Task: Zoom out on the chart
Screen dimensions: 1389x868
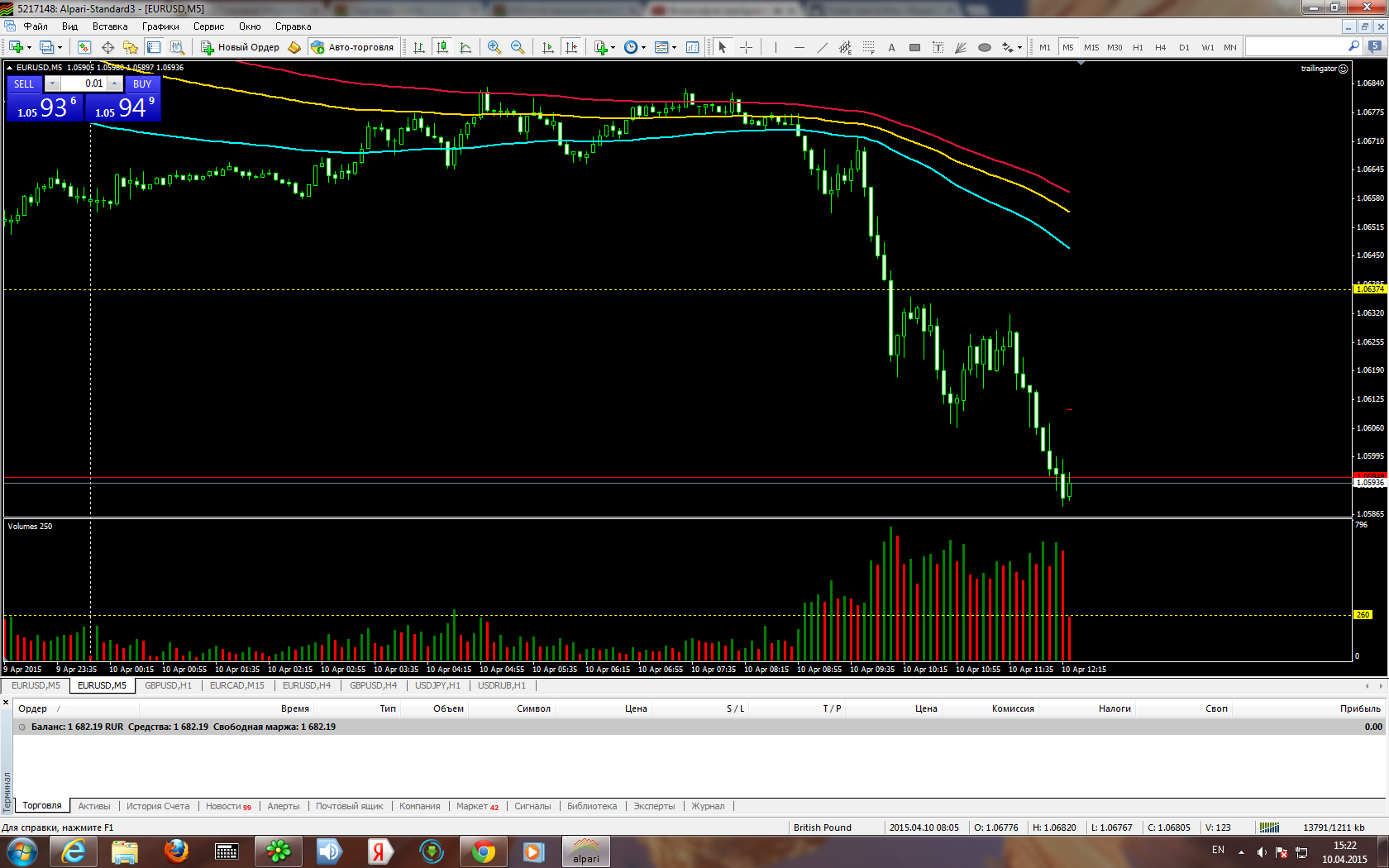Action: coord(518,47)
